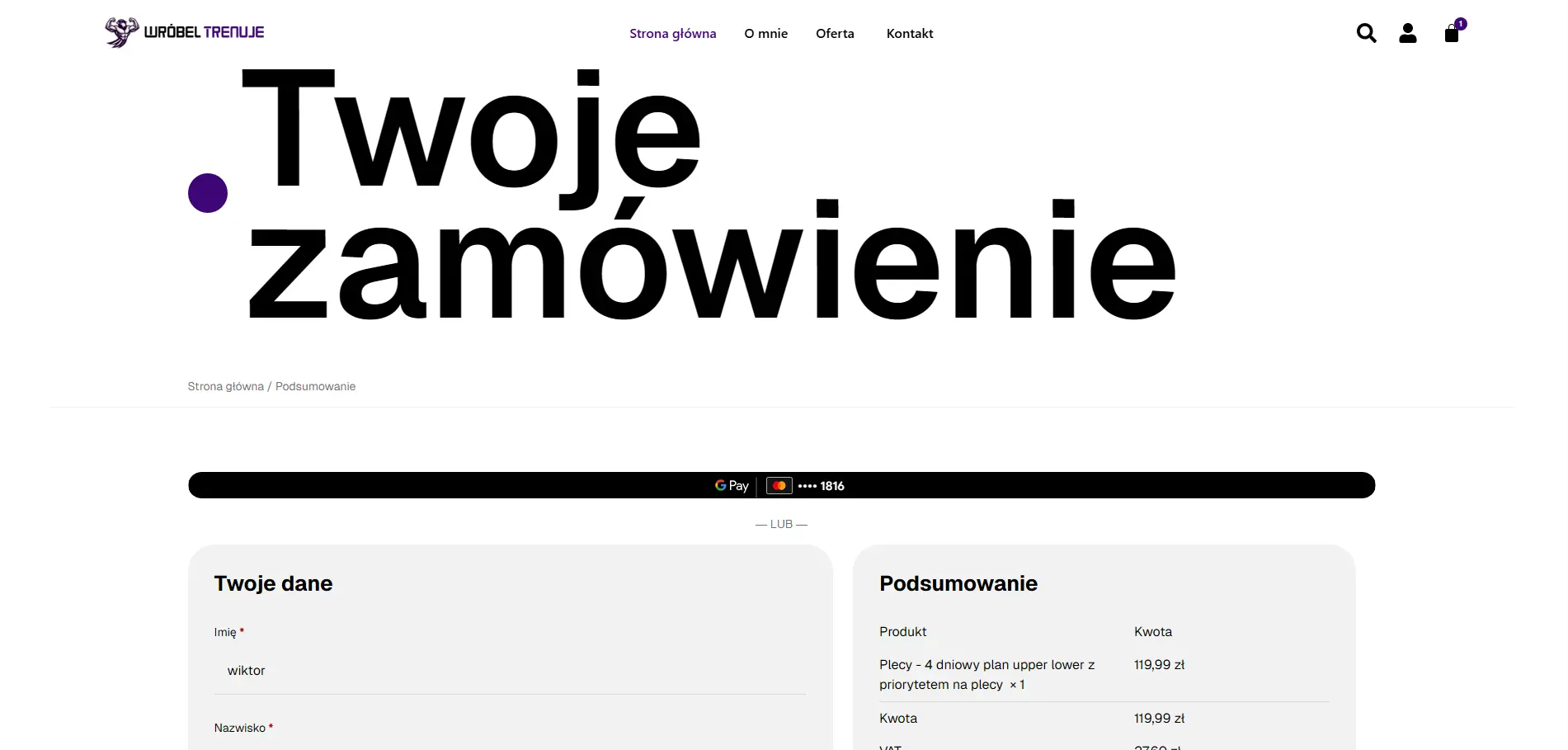Open the user account icon
The image size is (1568, 750).
[1408, 33]
